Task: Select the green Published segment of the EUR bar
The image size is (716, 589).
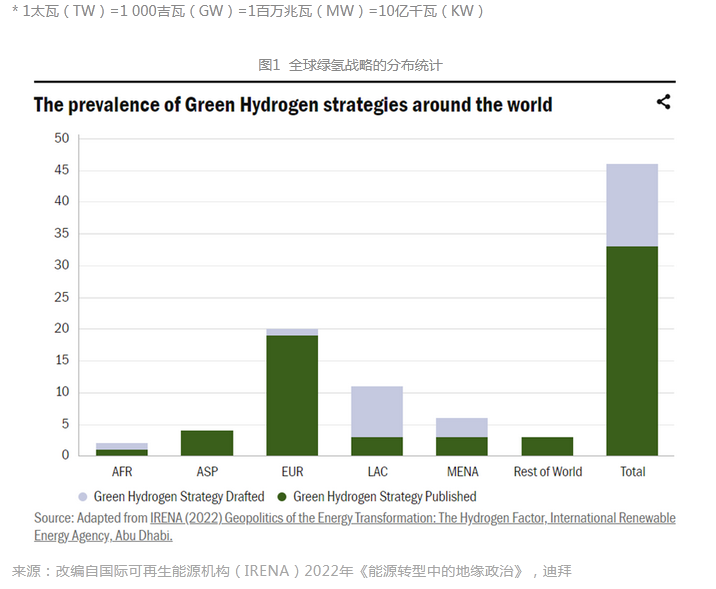Action: (x=292, y=395)
